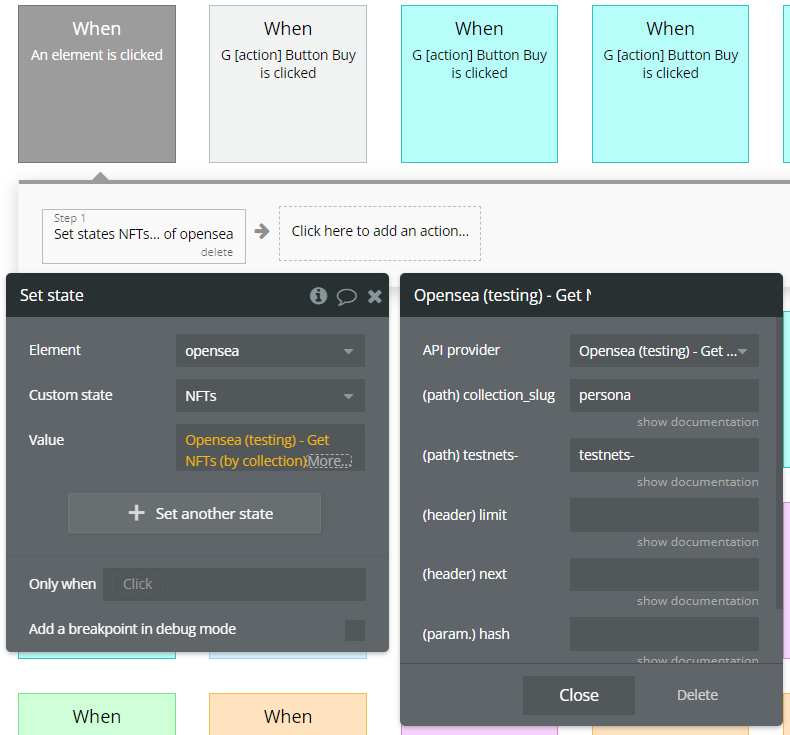Image resolution: width=790 pixels, height=735 pixels.
Task: Select the white G [action] Button Buy event
Action: pyautogui.click(x=288, y=84)
